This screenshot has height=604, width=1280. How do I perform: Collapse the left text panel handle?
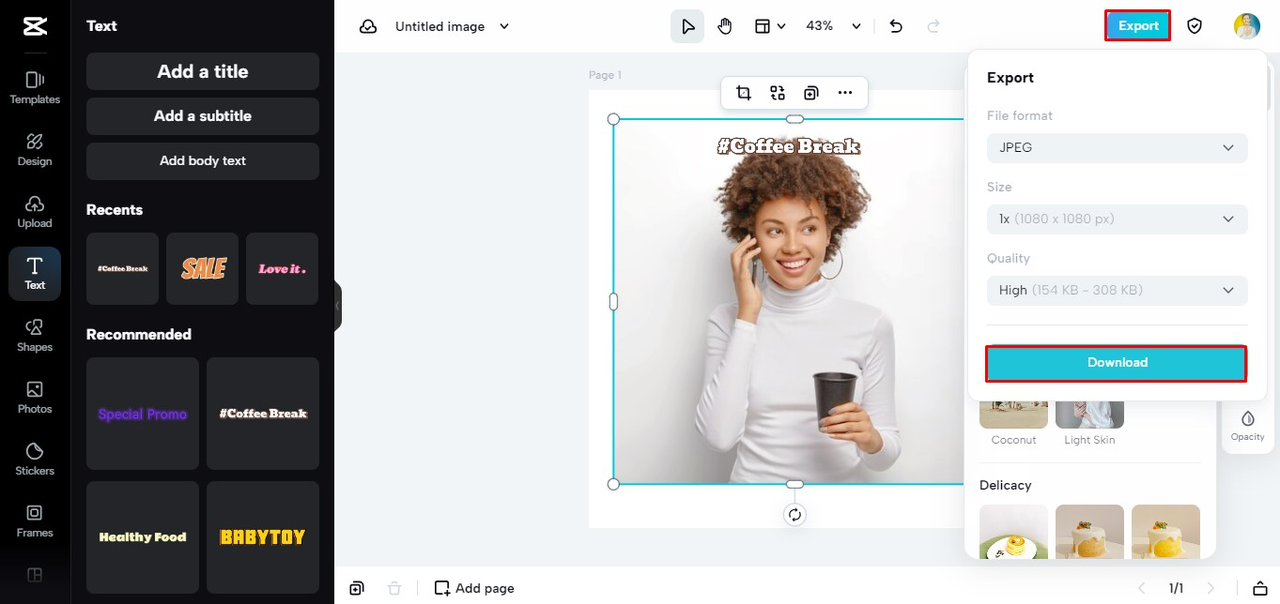point(338,305)
